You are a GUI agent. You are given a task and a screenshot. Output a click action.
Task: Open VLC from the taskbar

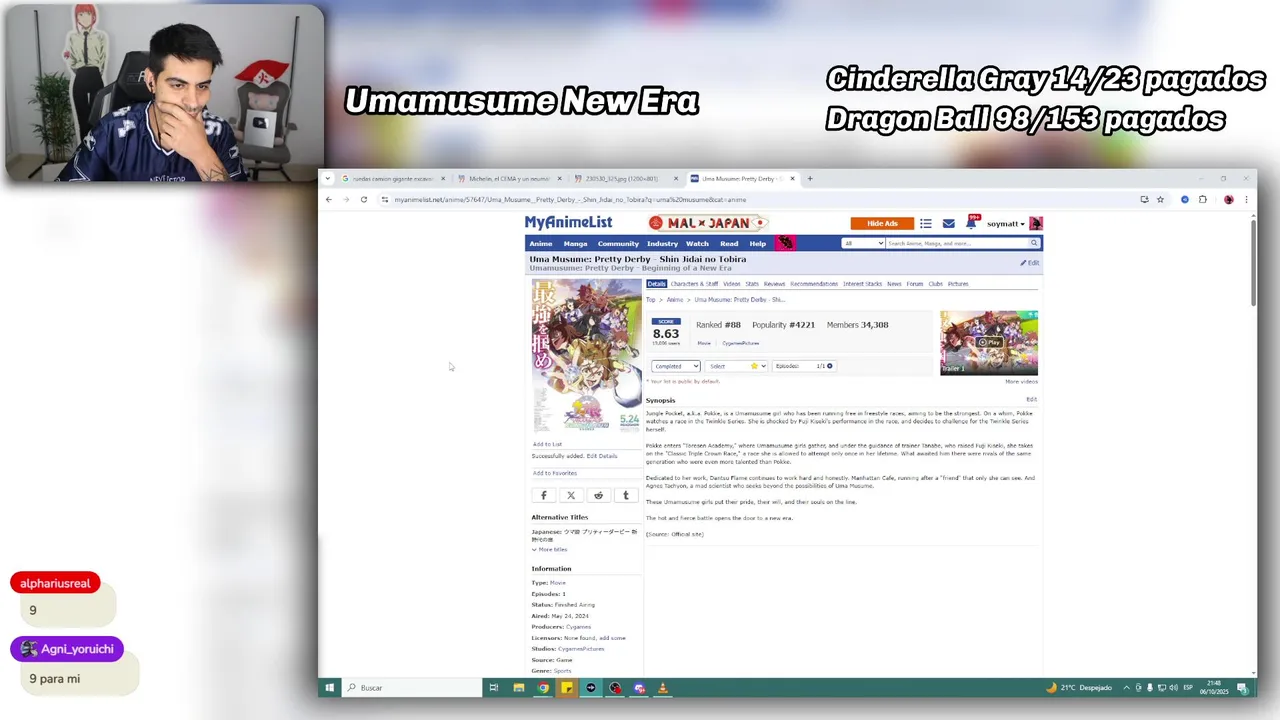click(x=662, y=688)
